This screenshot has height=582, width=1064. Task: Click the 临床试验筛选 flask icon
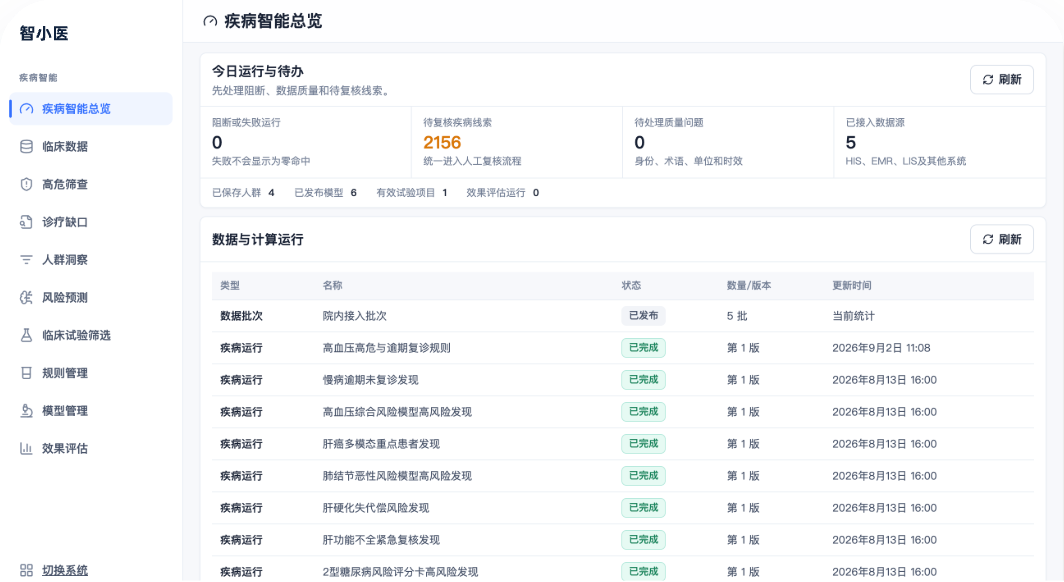point(26,335)
